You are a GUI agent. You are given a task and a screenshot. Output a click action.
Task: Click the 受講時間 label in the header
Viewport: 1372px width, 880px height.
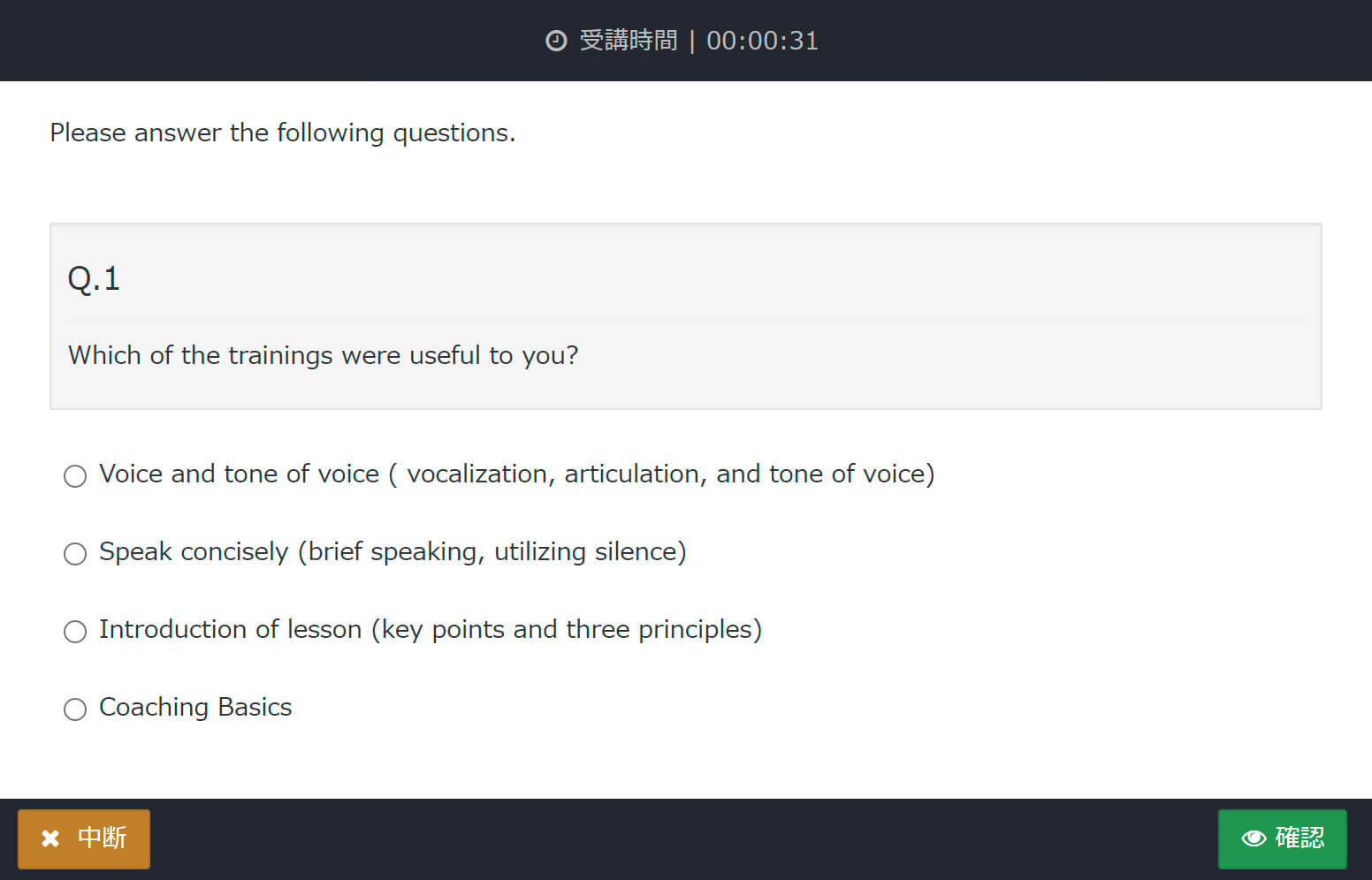(x=629, y=41)
